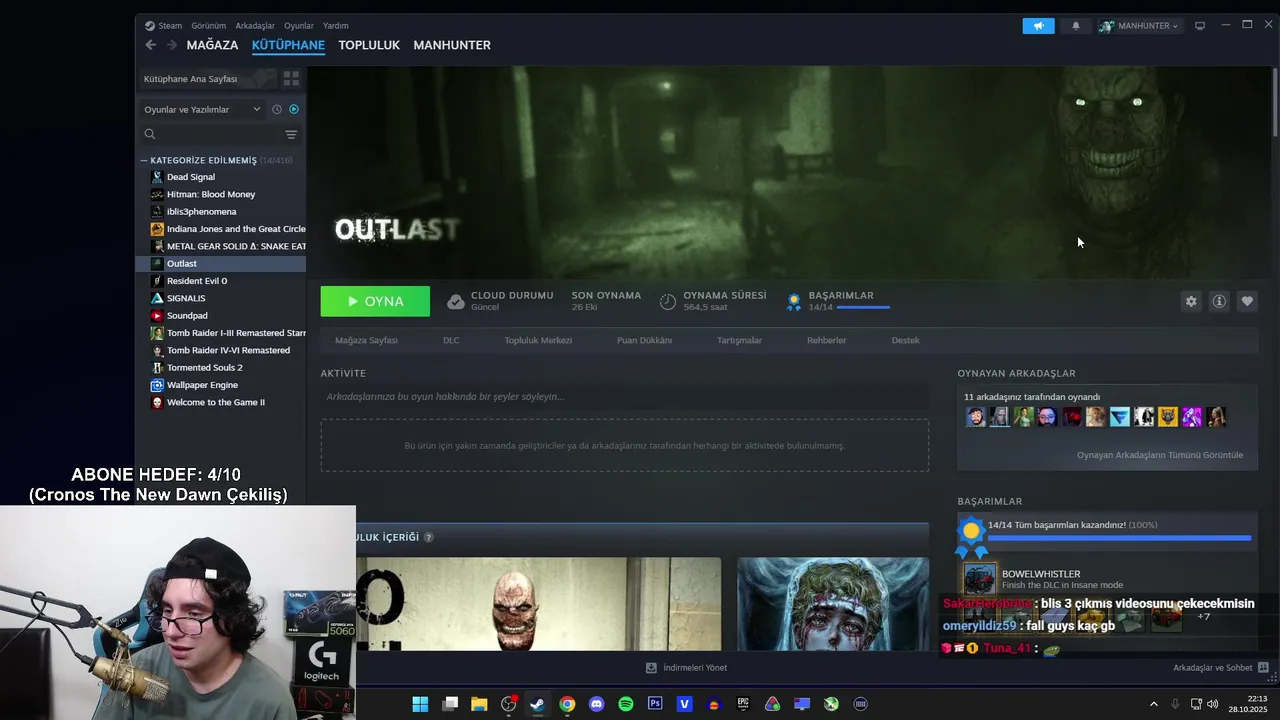Open the Oyunlar menu

[299, 26]
